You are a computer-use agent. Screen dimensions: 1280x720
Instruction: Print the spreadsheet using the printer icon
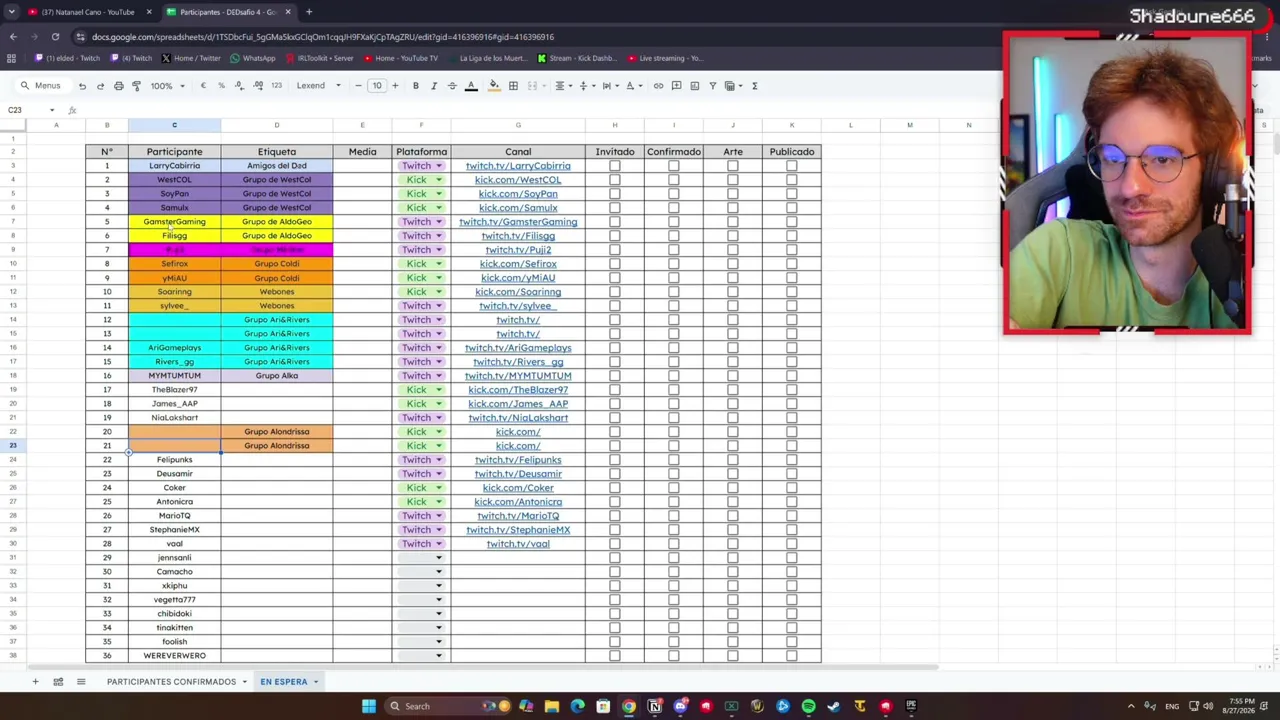pos(118,86)
